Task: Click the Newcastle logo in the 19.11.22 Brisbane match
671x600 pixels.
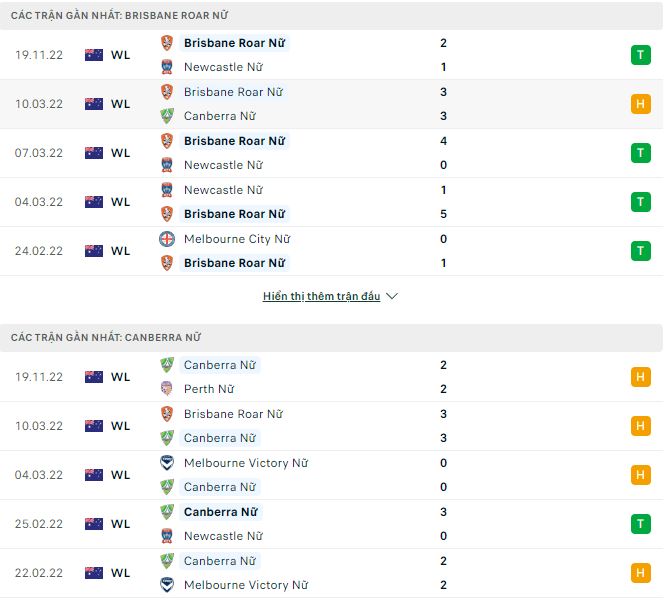Action: (167, 67)
